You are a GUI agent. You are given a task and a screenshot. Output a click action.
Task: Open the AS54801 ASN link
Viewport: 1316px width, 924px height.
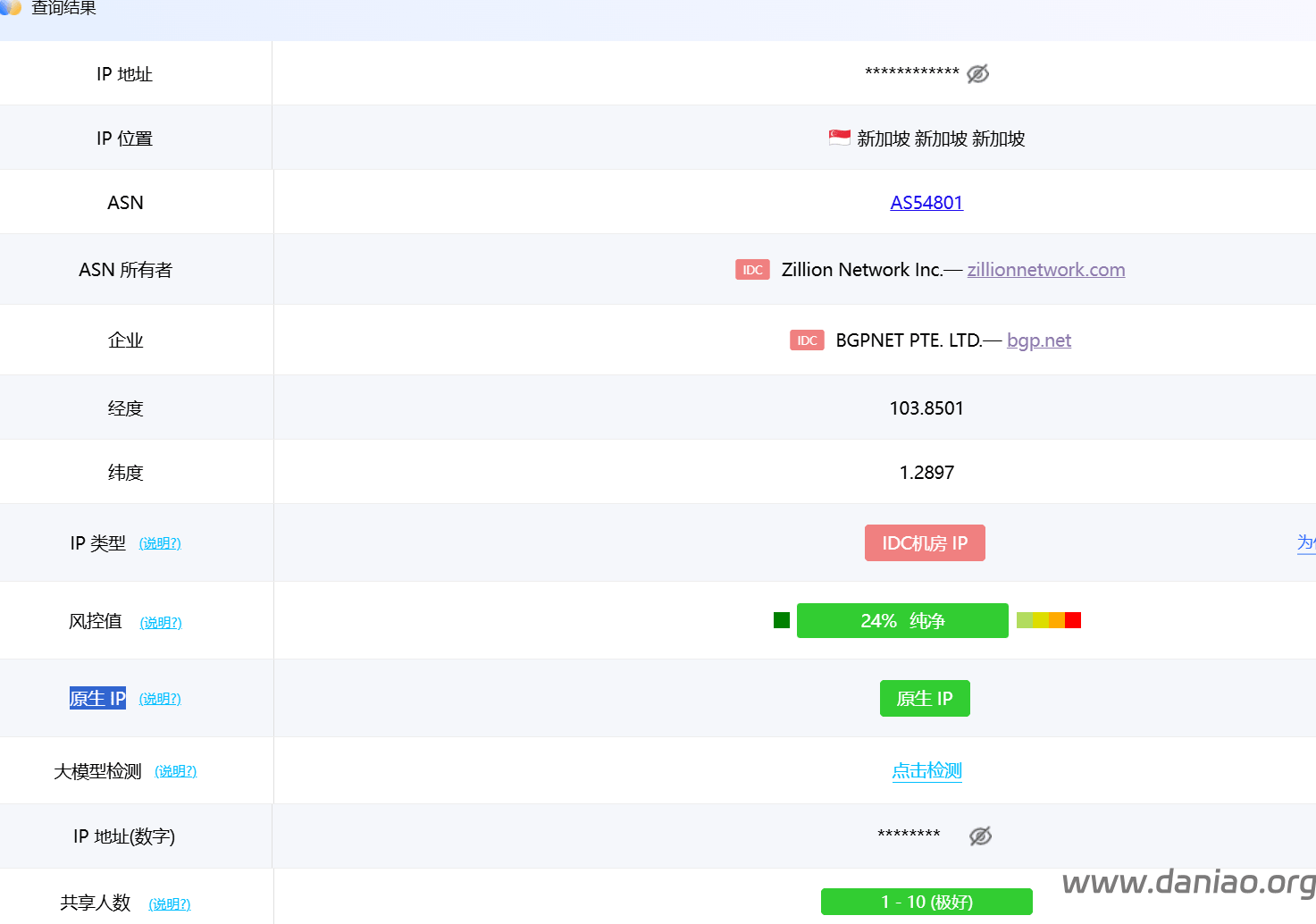926,203
